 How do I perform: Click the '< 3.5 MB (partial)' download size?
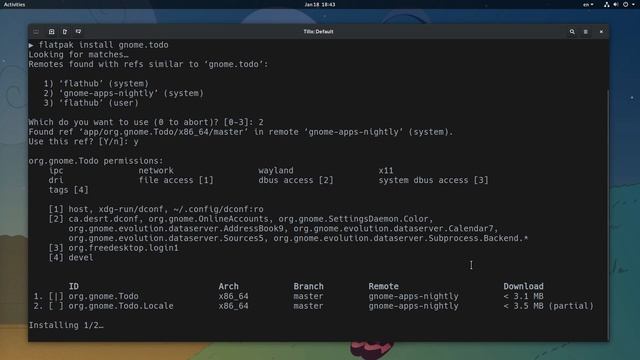pos(548,306)
